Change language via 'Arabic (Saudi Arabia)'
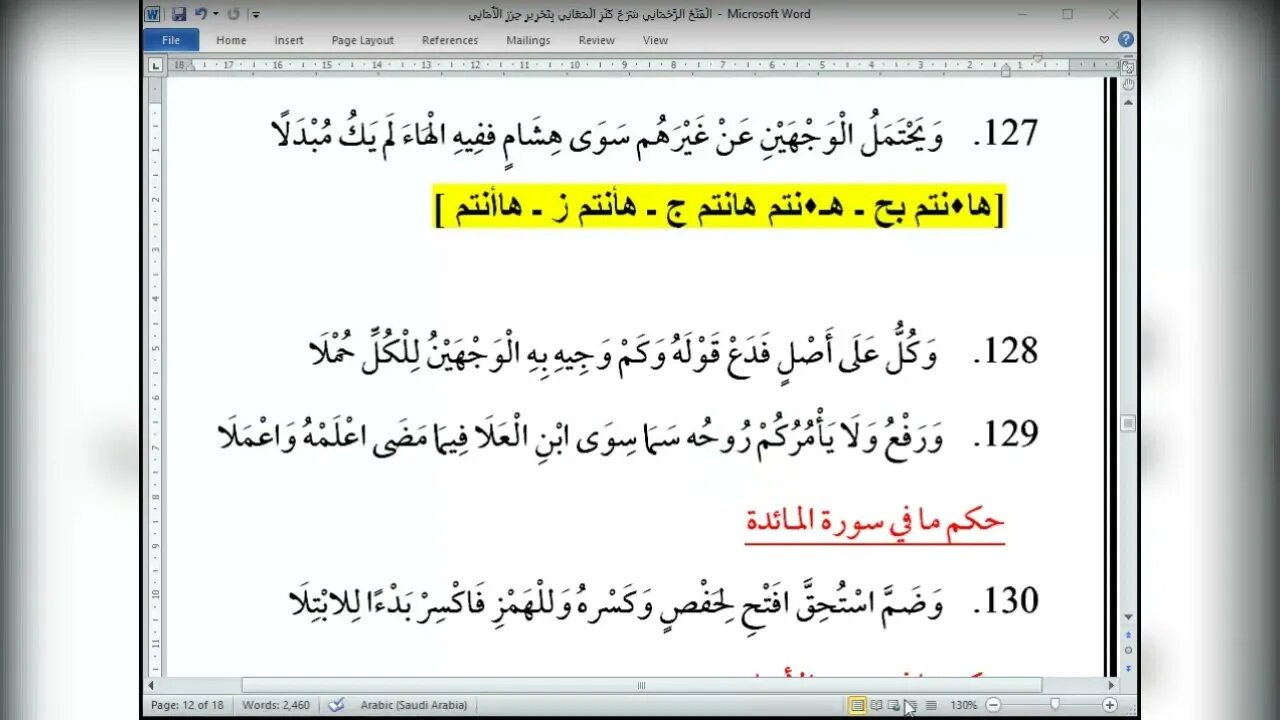Viewport: 1280px width, 720px height. [x=413, y=705]
